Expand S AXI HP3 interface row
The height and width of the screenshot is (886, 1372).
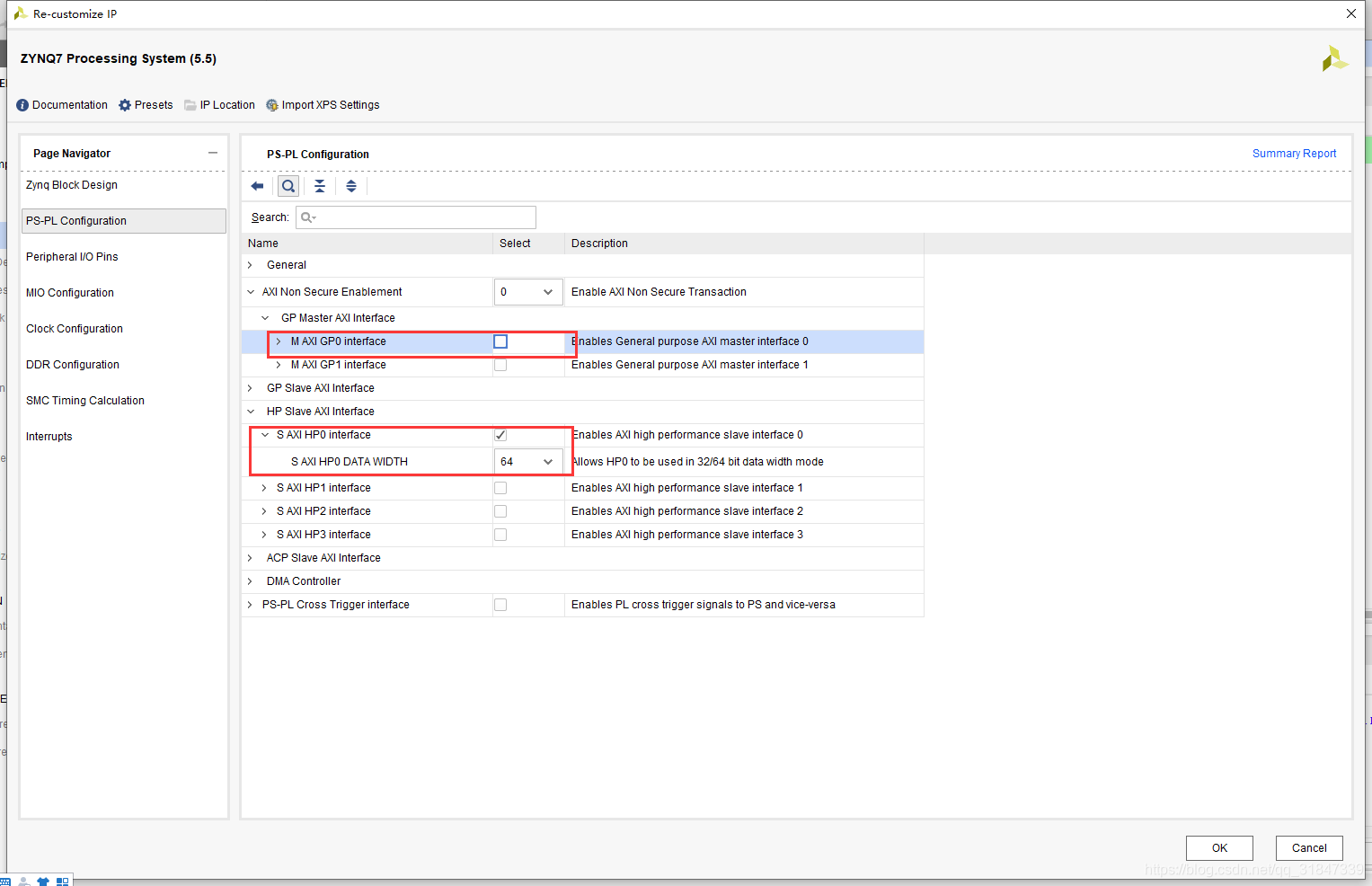[264, 535]
